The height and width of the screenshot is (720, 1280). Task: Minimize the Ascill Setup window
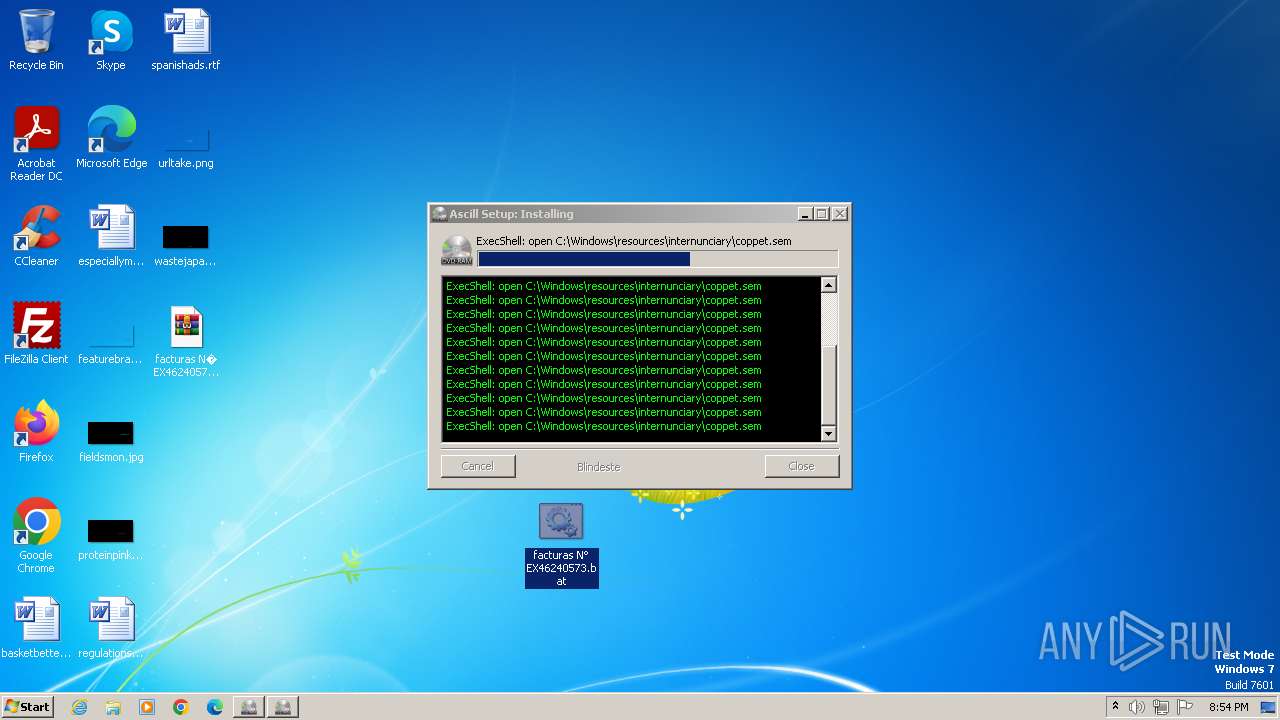coord(805,214)
